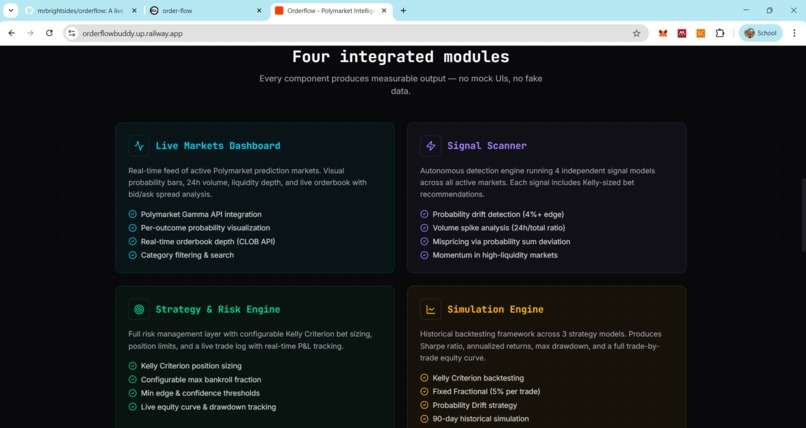This screenshot has height=428, width=806.
Task: Open the School profile button
Action: (761, 33)
